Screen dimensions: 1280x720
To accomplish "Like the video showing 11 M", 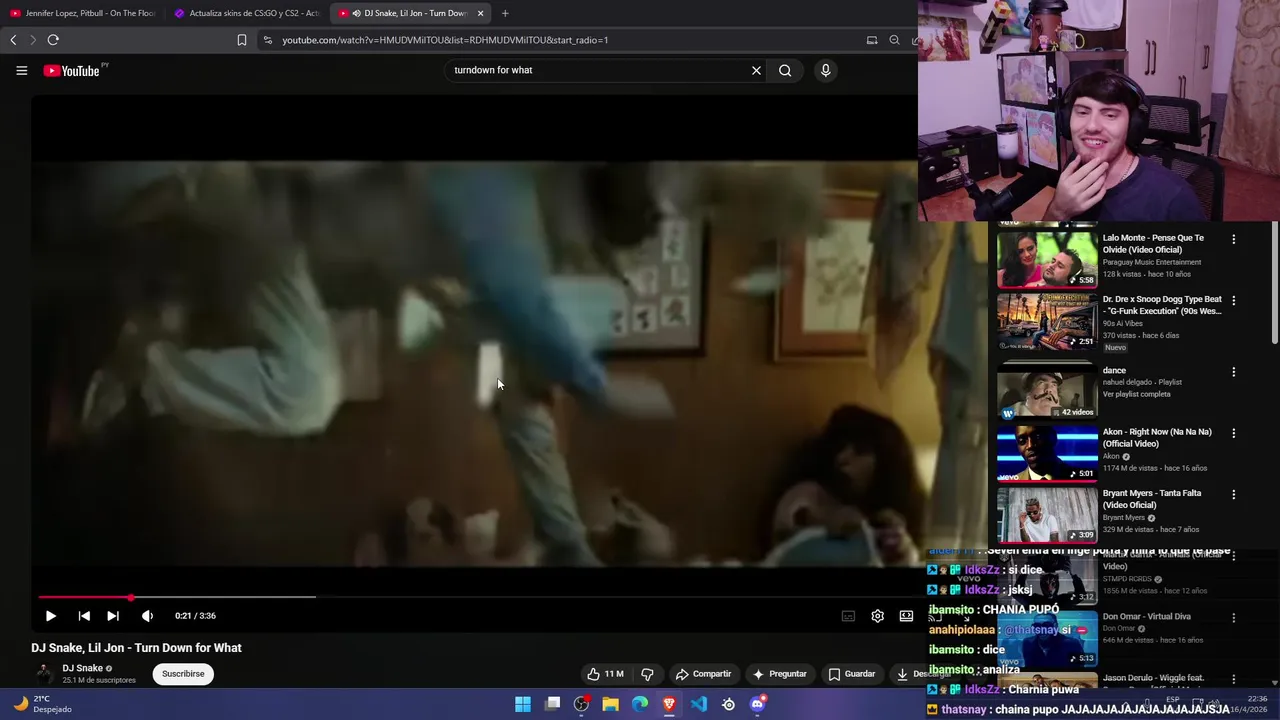I will (x=605, y=674).
